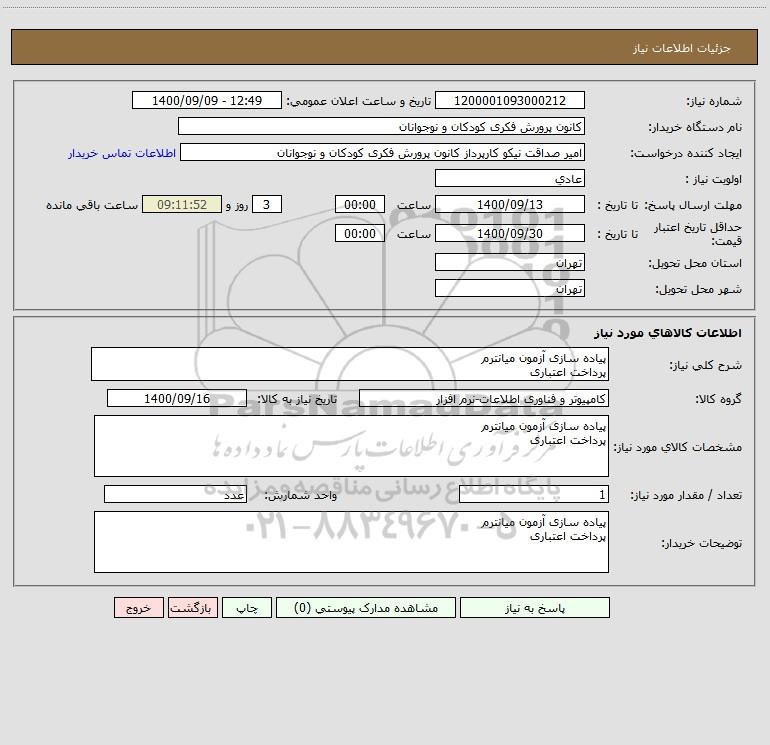Click the چاپ print button

coord(247,607)
